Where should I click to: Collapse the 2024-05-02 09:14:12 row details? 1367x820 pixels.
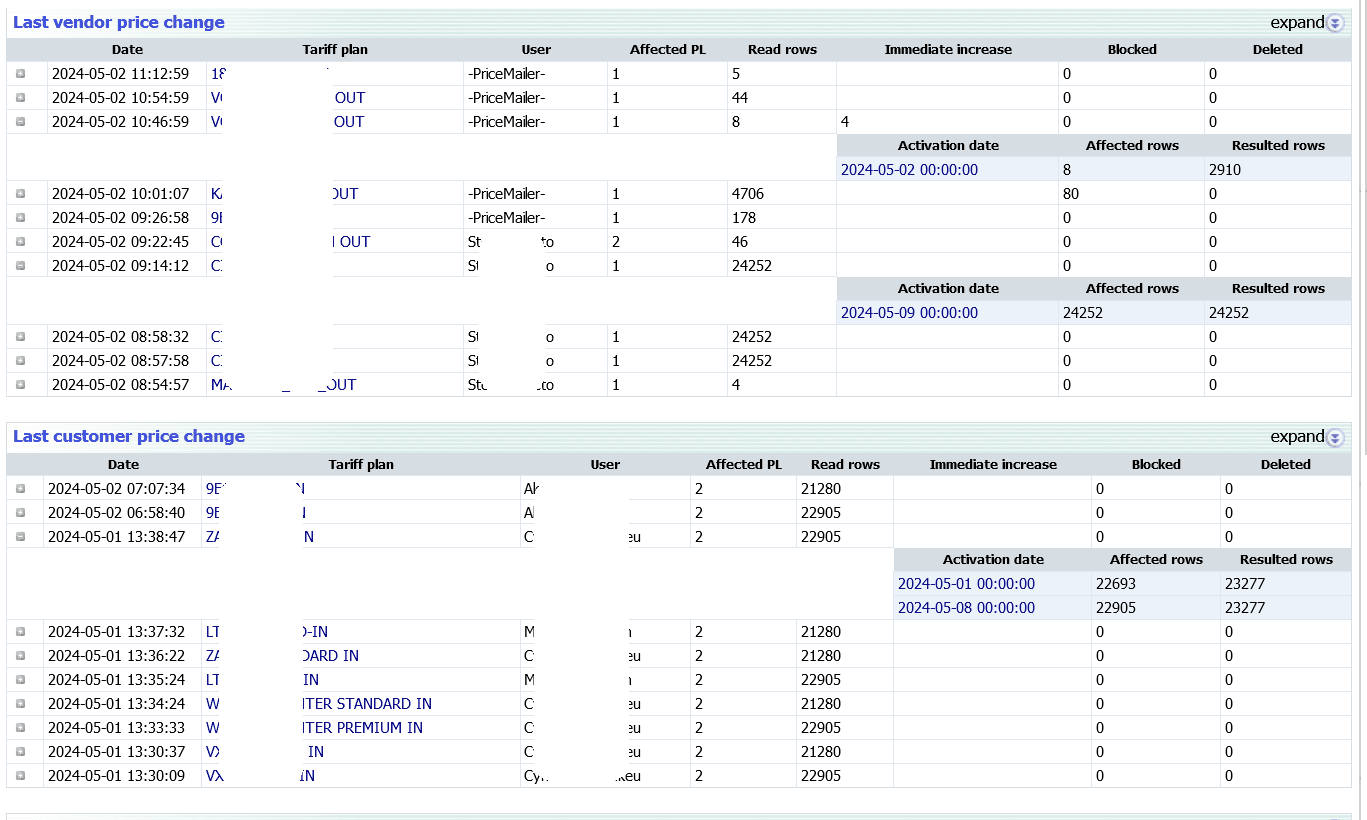click(20, 266)
